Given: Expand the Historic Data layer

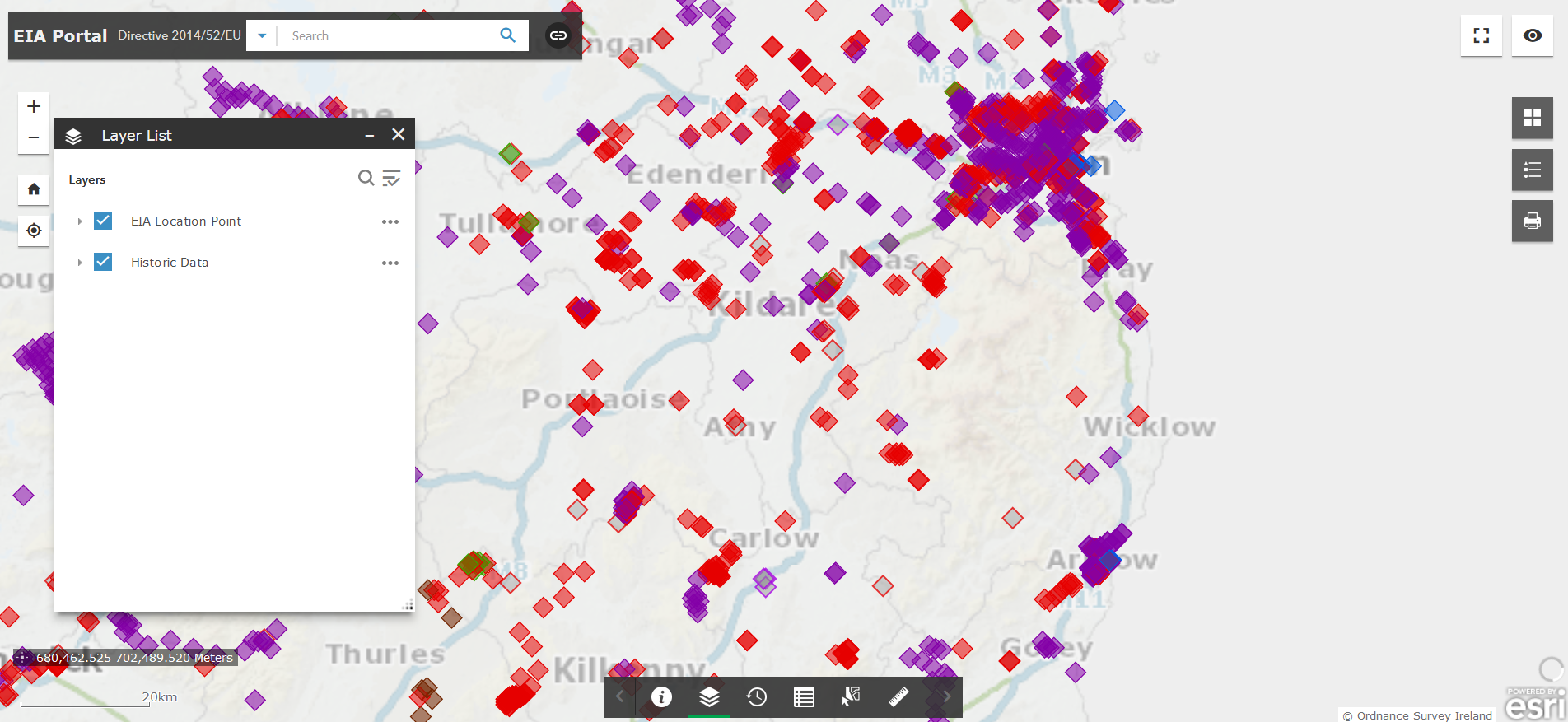Looking at the screenshot, I should [80, 263].
